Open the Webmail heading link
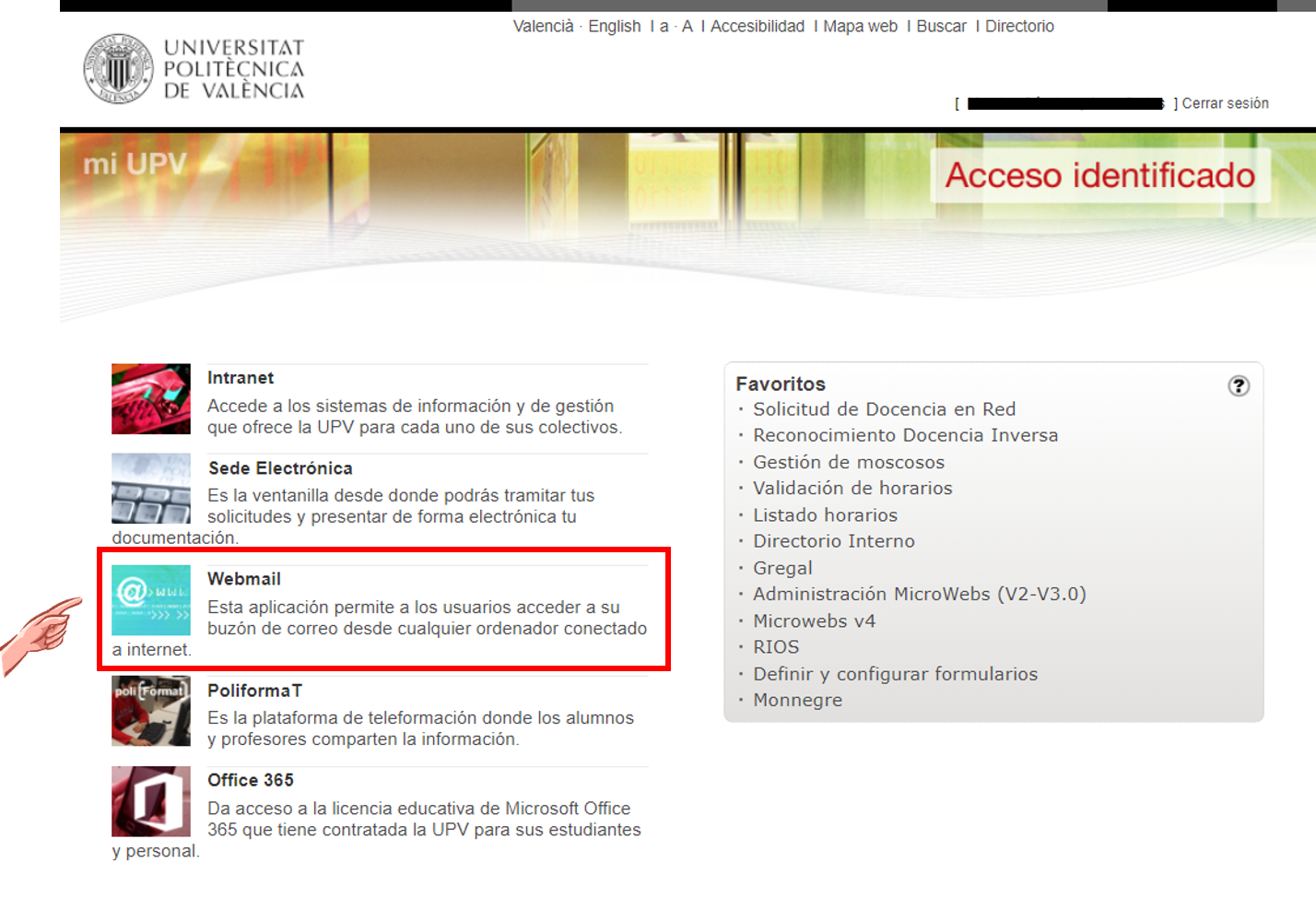The image size is (1316, 898). [x=244, y=579]
